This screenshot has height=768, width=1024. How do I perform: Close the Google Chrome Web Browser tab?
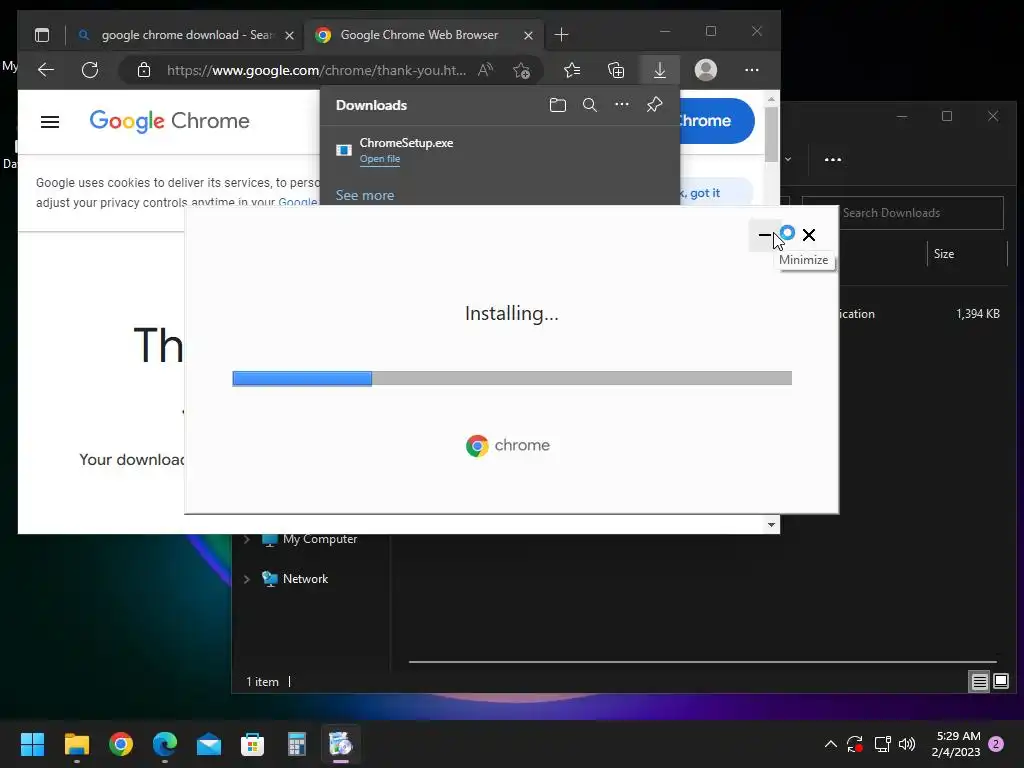(528, 35)
